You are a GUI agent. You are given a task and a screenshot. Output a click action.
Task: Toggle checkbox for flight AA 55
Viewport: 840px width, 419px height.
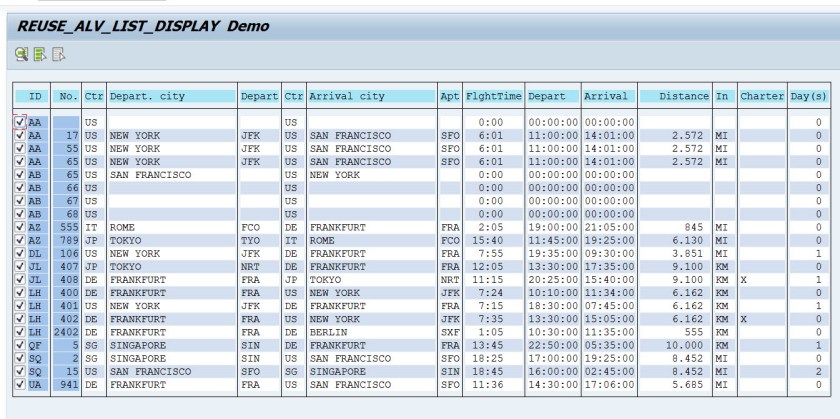tap(20, 148)
